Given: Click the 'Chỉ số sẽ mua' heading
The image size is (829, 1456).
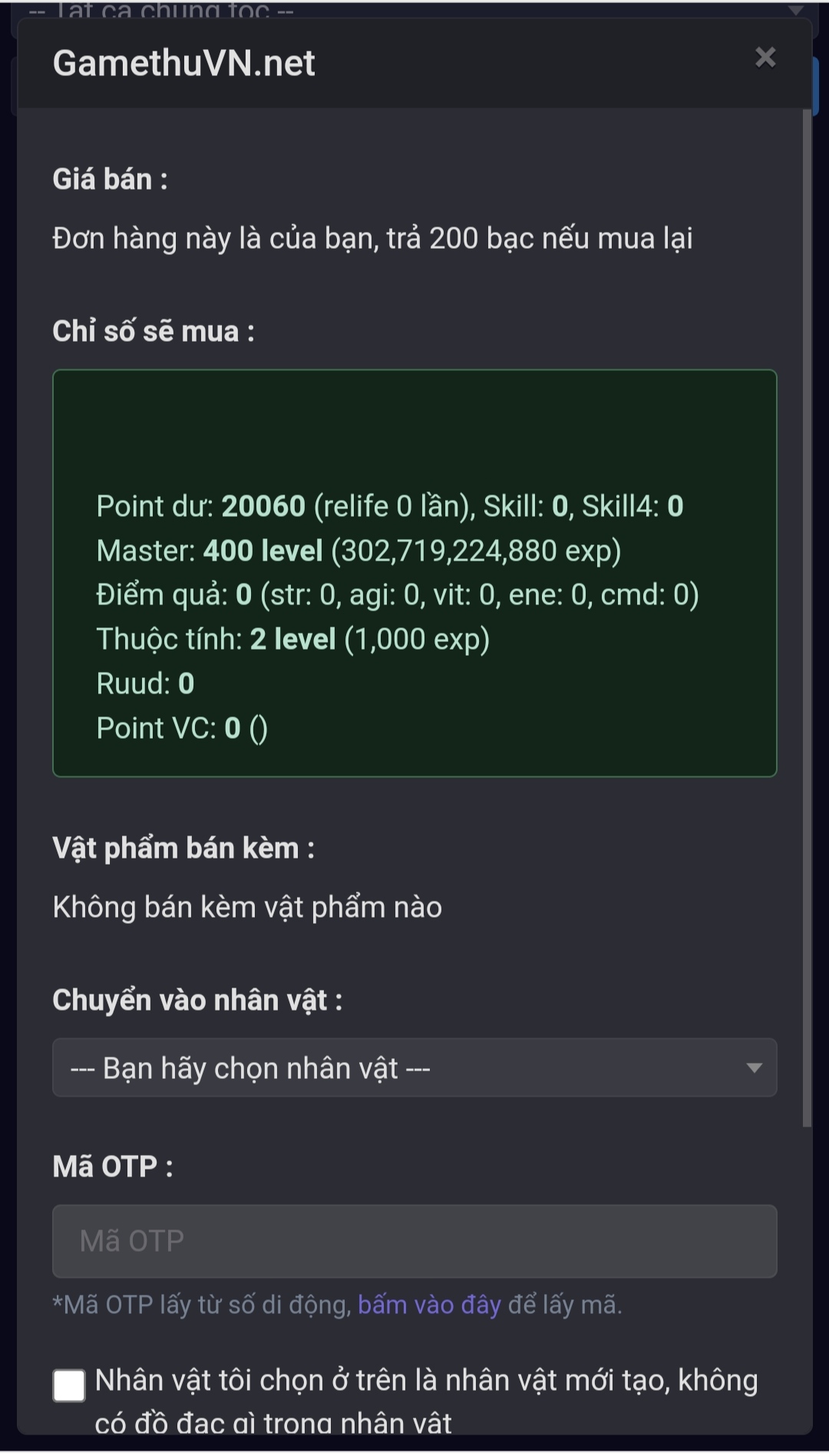Looking at the screenshot, I should 154,331.
